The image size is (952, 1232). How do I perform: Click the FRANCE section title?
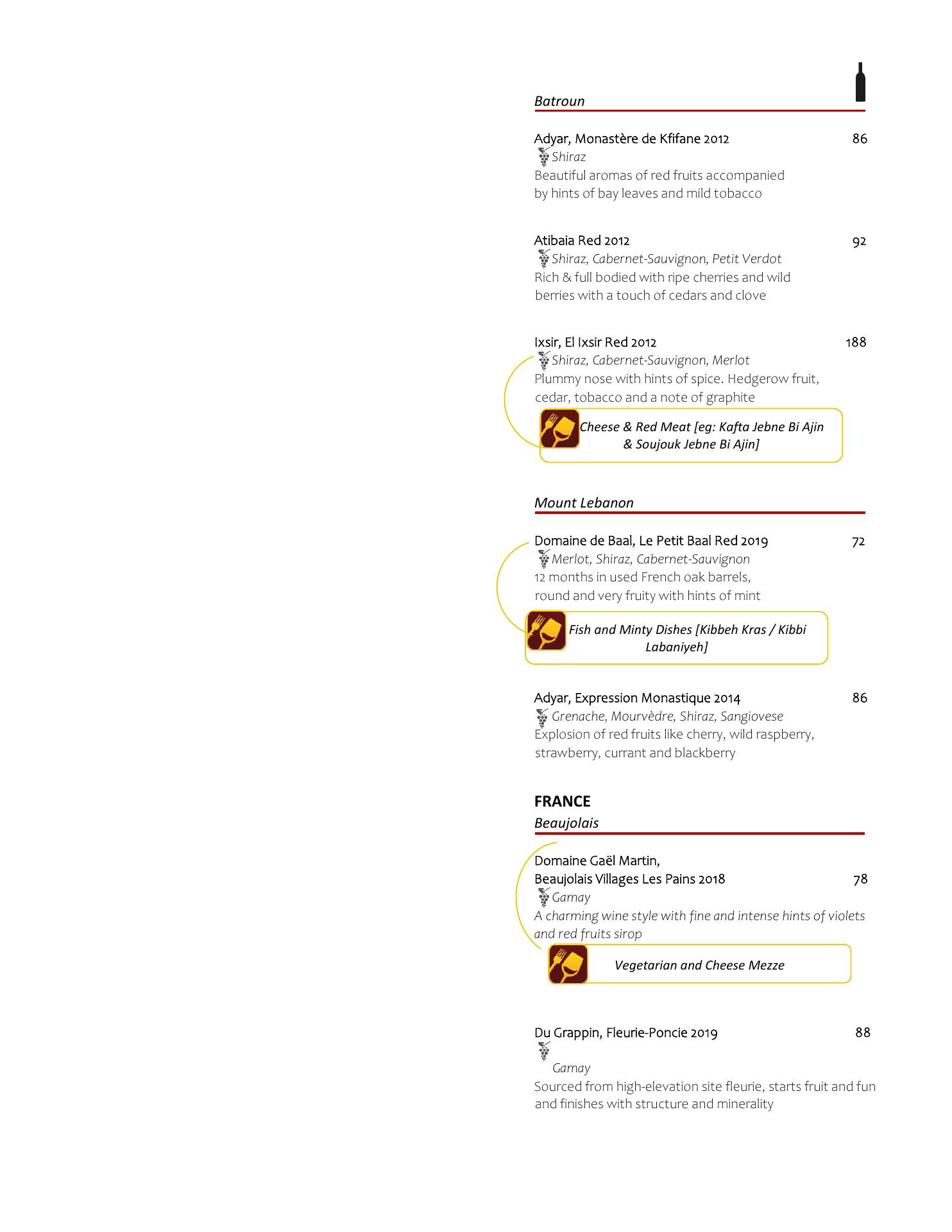click(562, 801)
